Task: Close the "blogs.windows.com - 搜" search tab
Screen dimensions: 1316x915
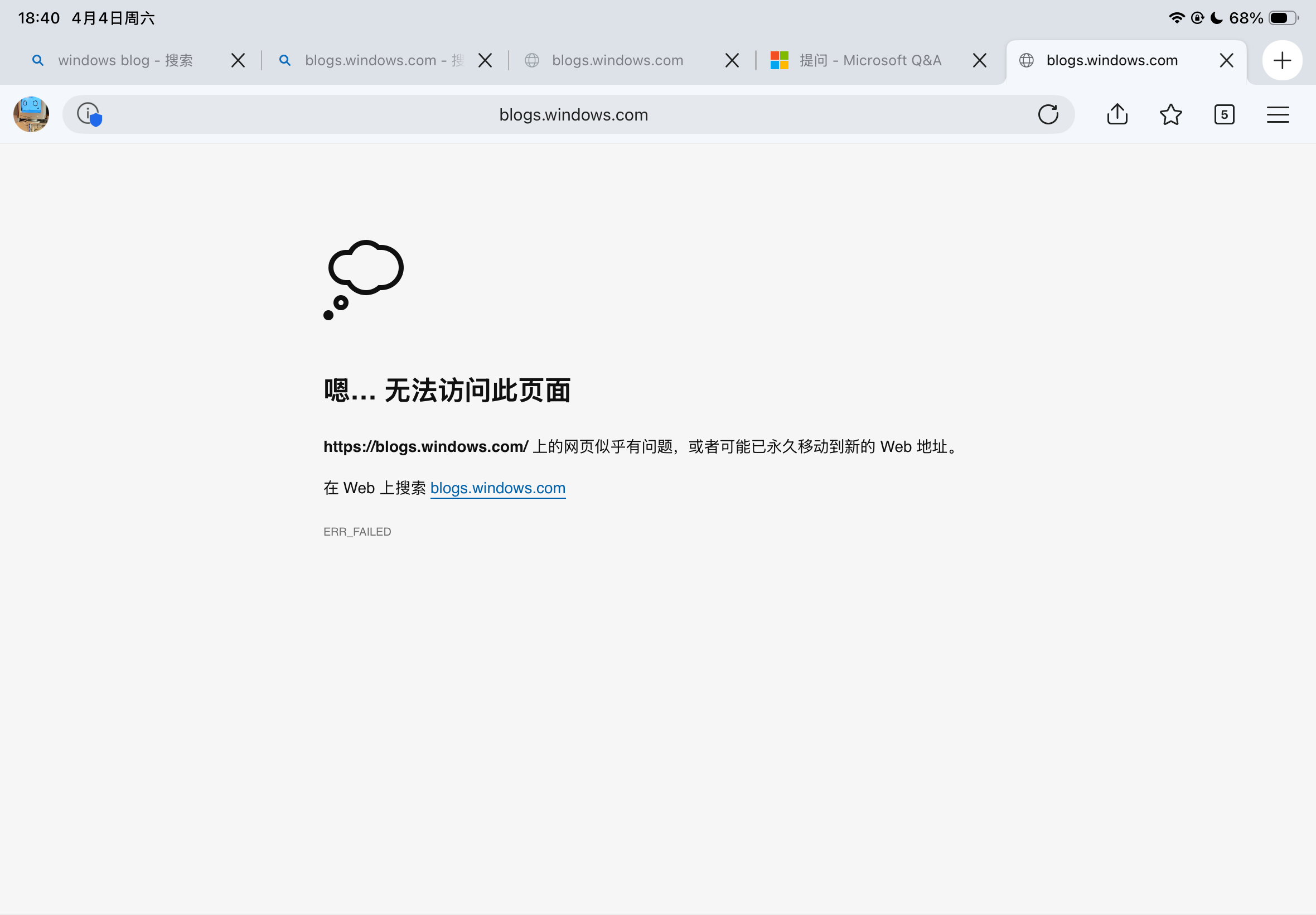Action: point(485,60)
